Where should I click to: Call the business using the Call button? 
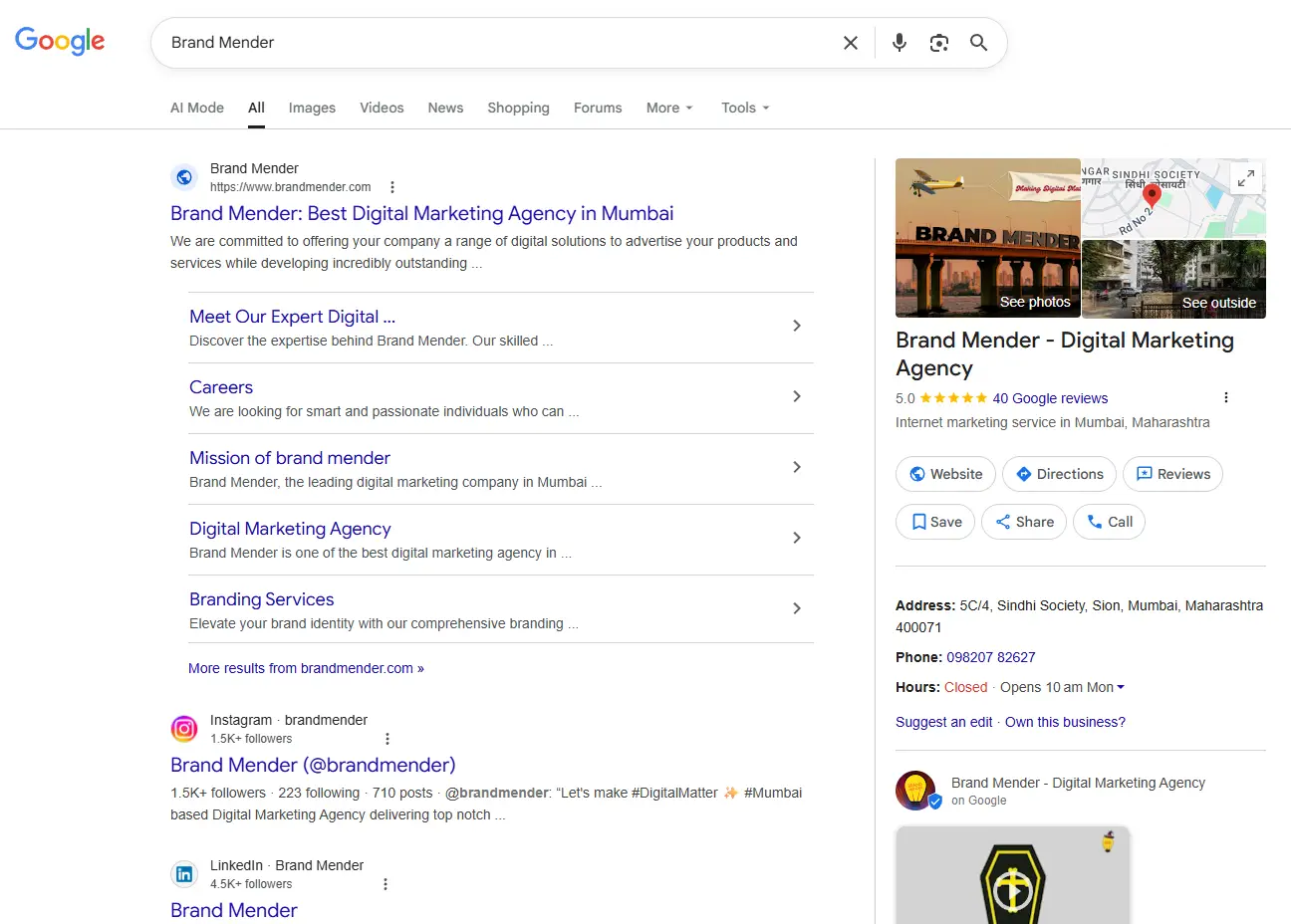pyautogui.click(x=1109, y=522)
